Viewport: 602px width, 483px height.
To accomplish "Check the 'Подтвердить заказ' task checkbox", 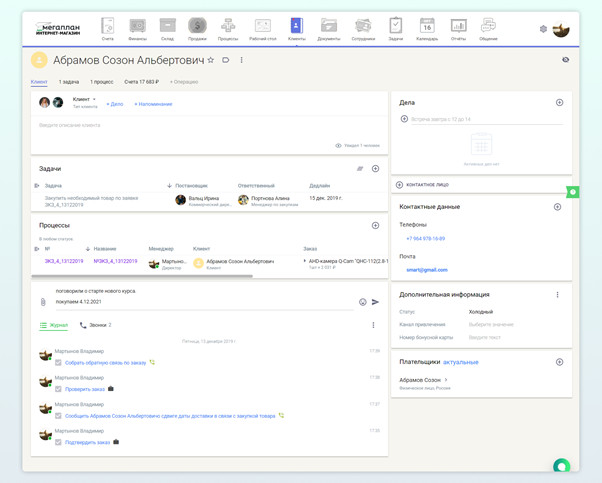I will pos(59,442).
